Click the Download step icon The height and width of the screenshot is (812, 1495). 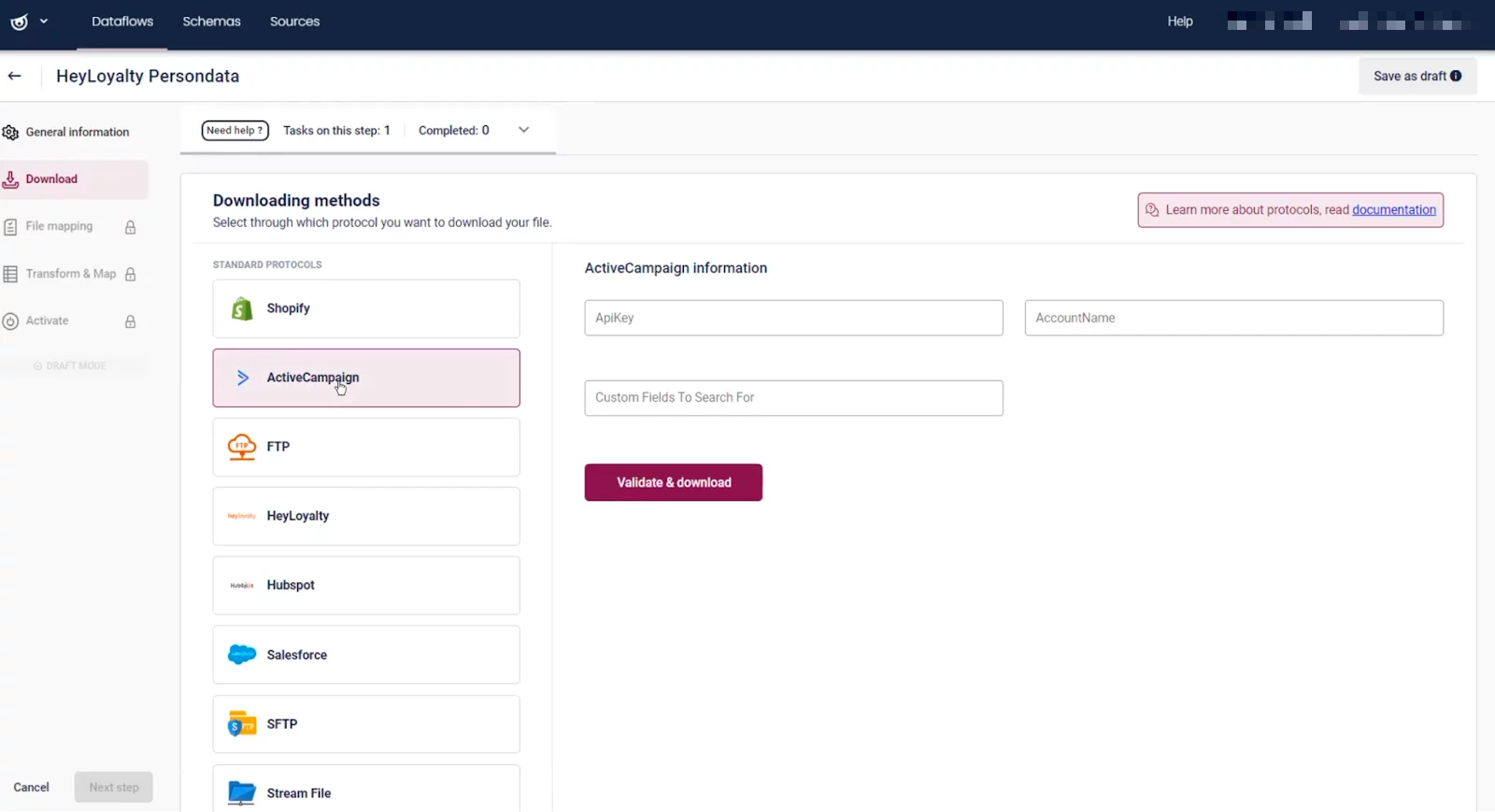10,179
